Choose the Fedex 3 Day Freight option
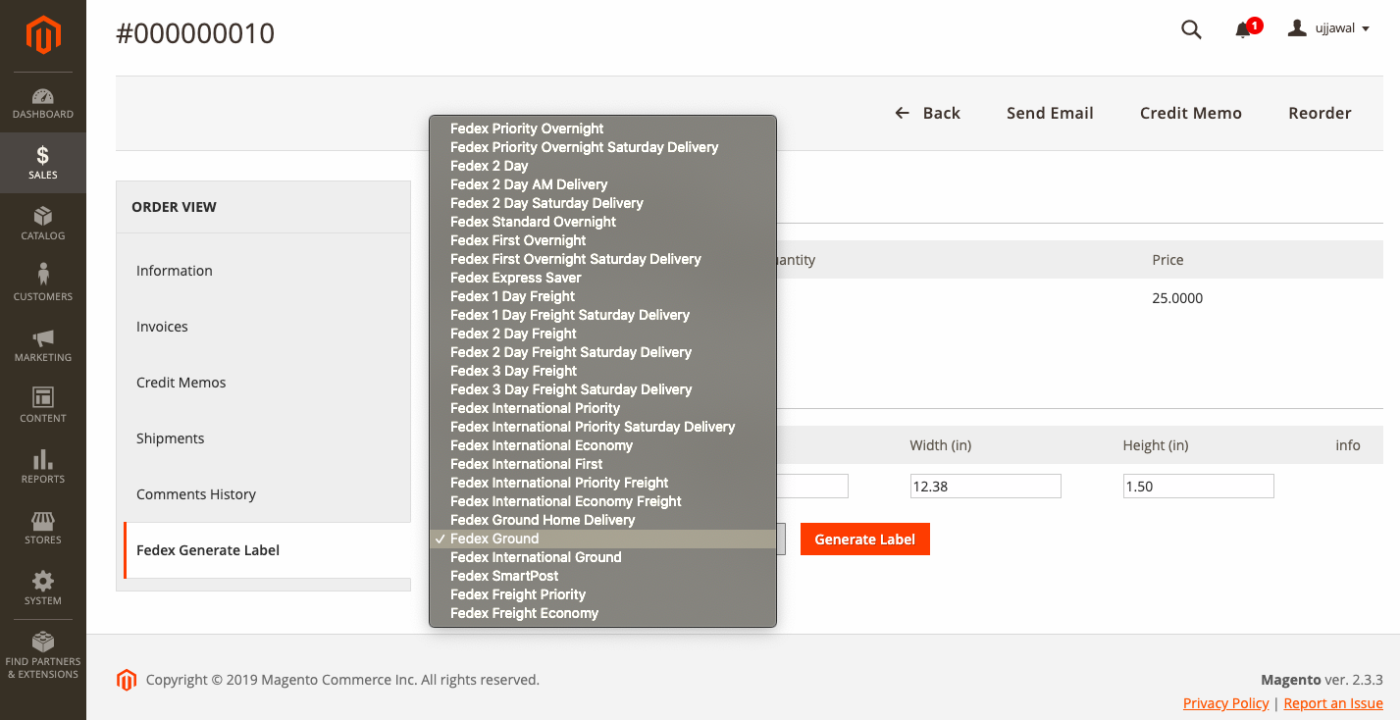This screenshot has width=1400, height=720. [x=603, y=371]
